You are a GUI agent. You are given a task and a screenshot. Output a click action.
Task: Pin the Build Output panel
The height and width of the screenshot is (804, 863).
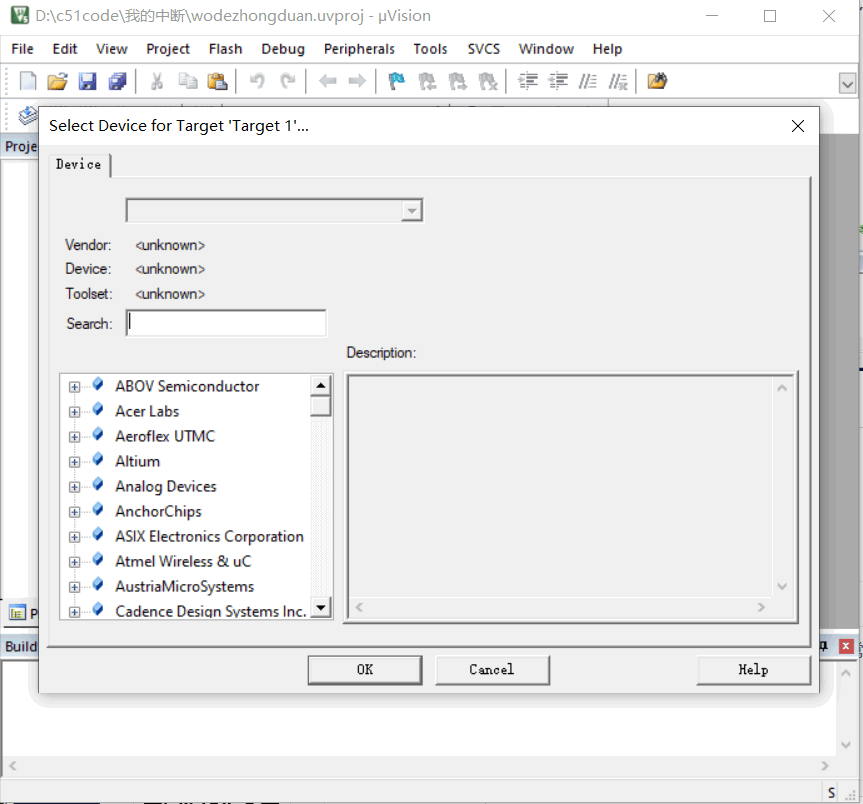(x=824, y=646)
